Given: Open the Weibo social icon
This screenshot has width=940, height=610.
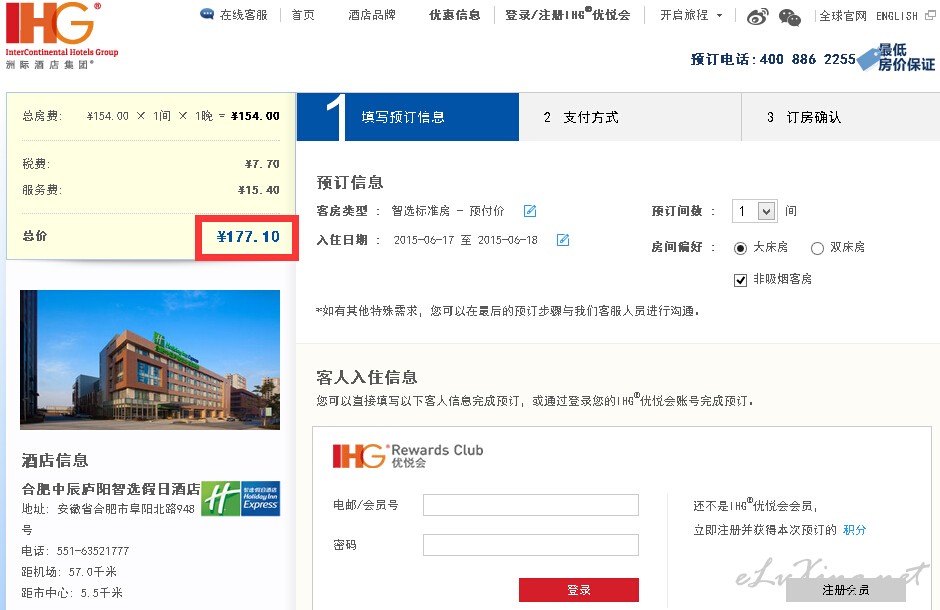Looking at the screenshot, I should point(757,17).
